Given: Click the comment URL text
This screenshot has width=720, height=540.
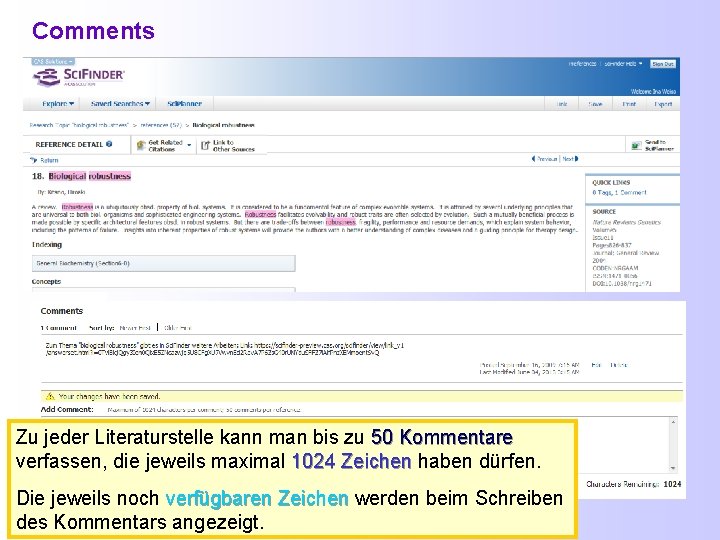Looking at the screenshot, I should pos(225,349).
